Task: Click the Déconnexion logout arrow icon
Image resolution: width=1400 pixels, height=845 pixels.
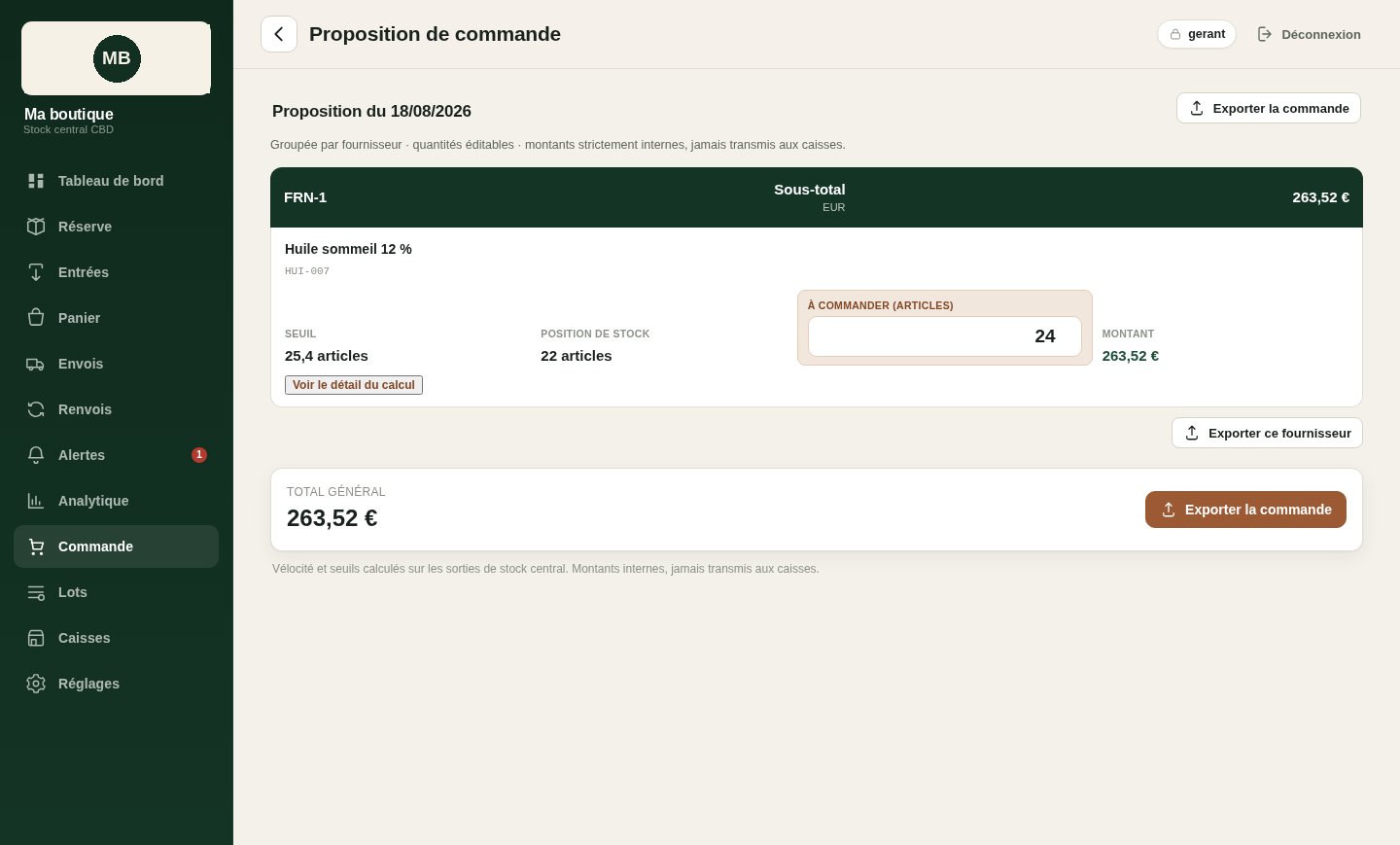Action: click(x=1265, y=34)
